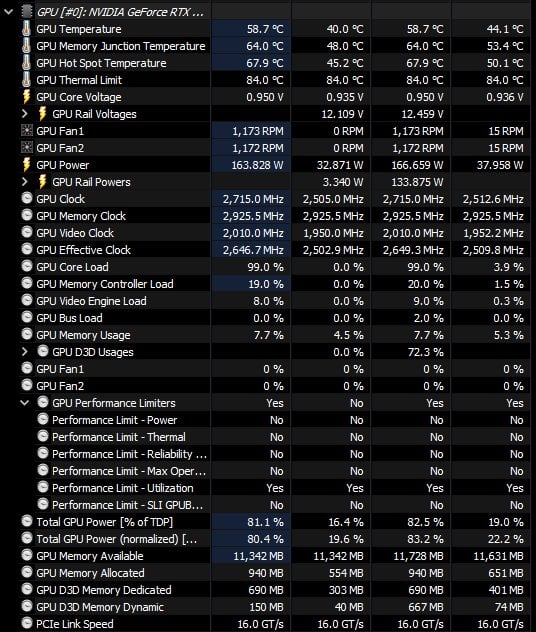Click the lightning bolt icon beside GPU Power
This screenshot has height=632, width=536.
(26, 165)
